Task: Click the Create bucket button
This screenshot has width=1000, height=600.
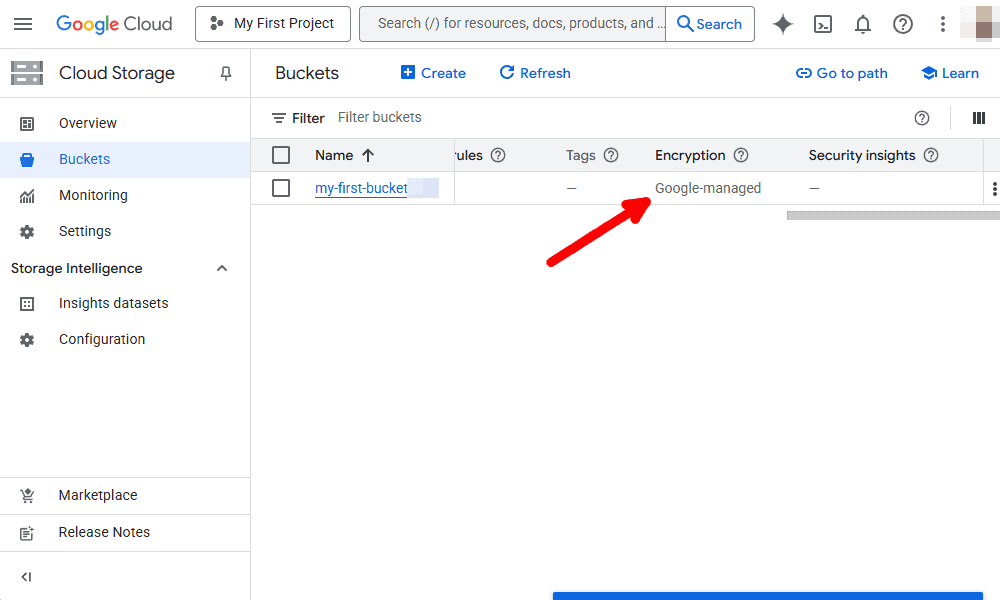Action: coord(433,73)
